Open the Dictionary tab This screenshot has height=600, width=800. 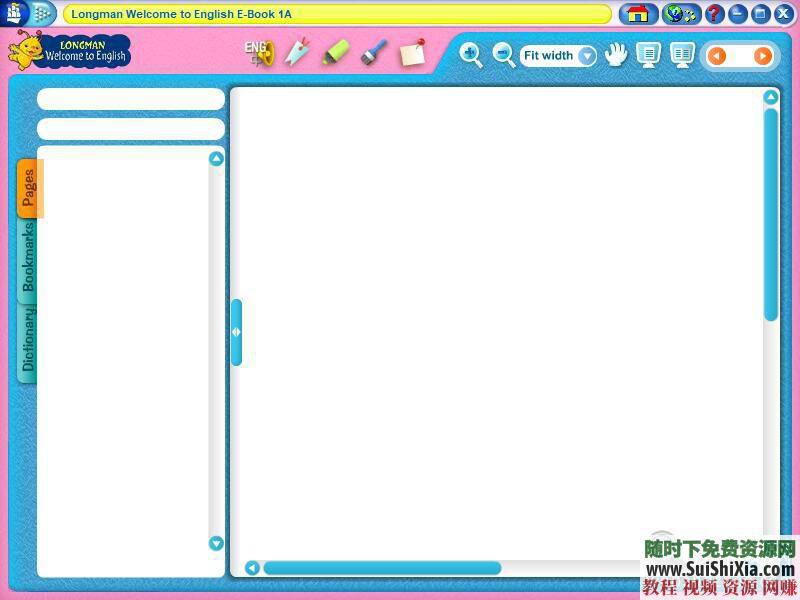[x=28, y=340]
